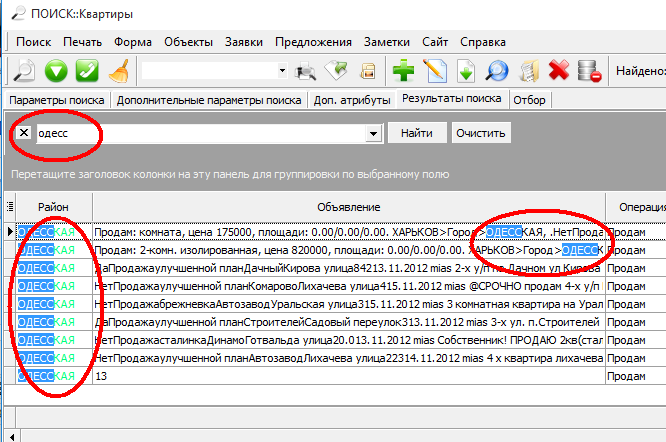666x442 pixels.
Task: Click the notepad with pencil icon
Action: pyautogui.click(x=435, y=71)
